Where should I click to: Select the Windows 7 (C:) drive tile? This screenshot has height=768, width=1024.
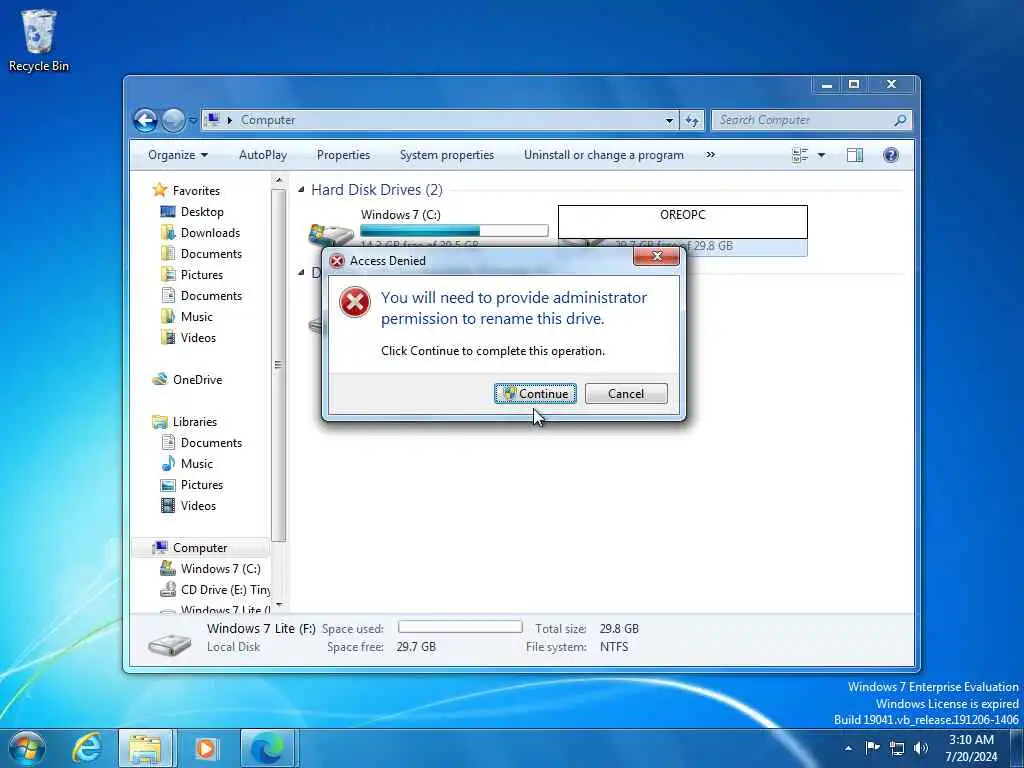(x=428, y=230)
